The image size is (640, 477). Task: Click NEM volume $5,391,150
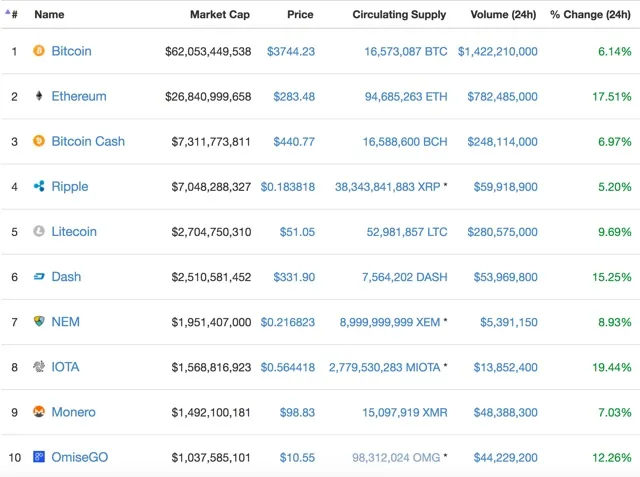pos(509,322)
